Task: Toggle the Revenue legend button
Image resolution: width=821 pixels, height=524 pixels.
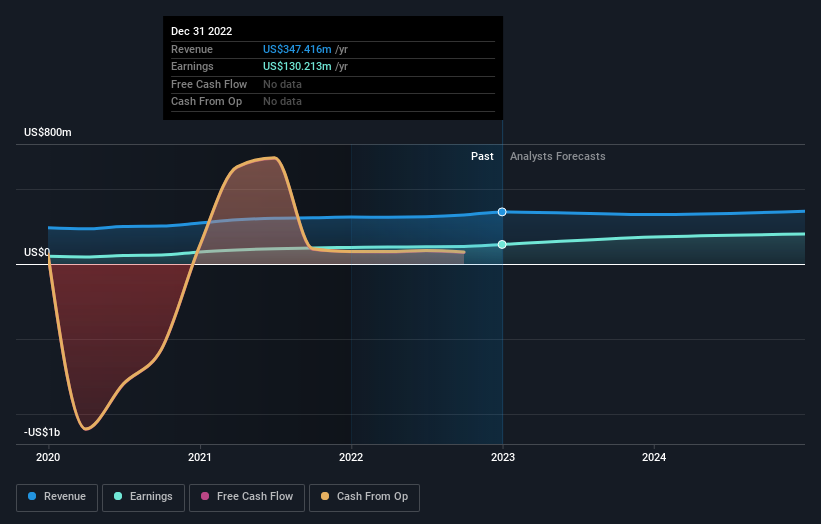Action: (57, 497)
